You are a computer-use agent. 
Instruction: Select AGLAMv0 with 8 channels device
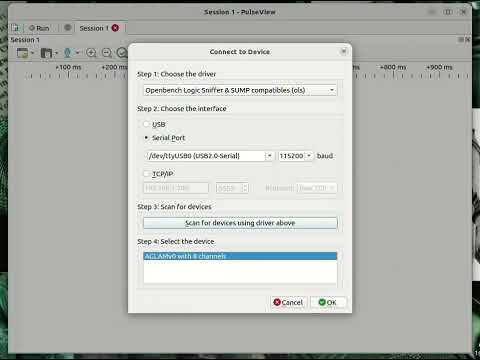[x=240, y=256]
